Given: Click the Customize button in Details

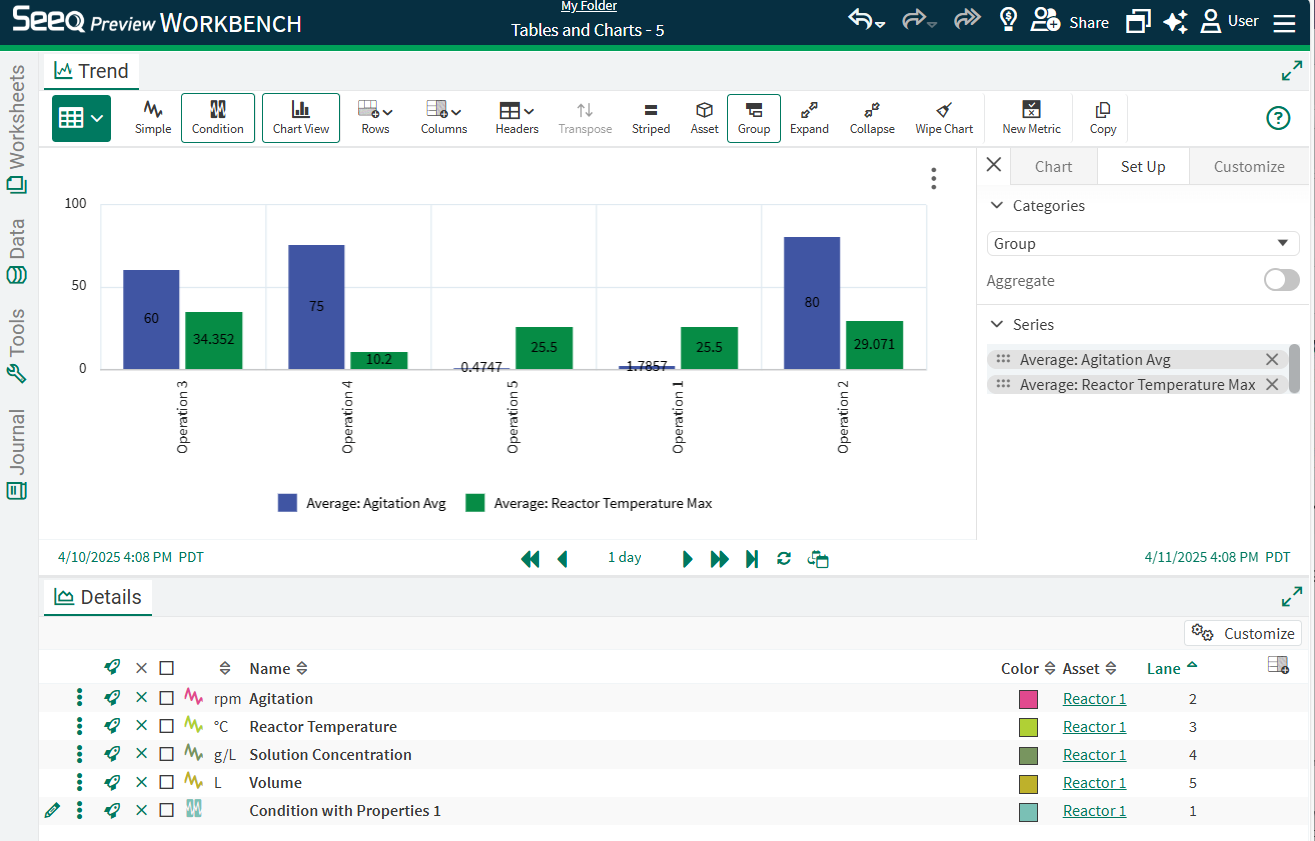Looking at the screenshot, I should [x=1243, y=633].
